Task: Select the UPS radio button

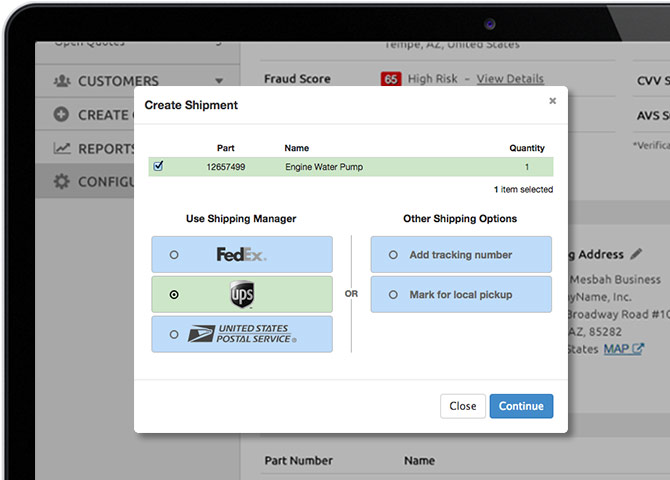Action: click(174, 294)
